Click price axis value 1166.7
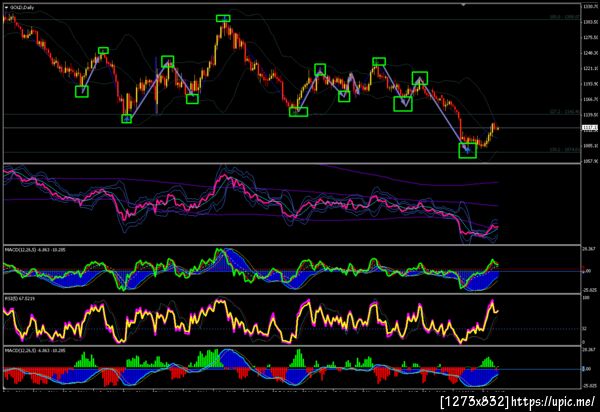 click(590, 99)
